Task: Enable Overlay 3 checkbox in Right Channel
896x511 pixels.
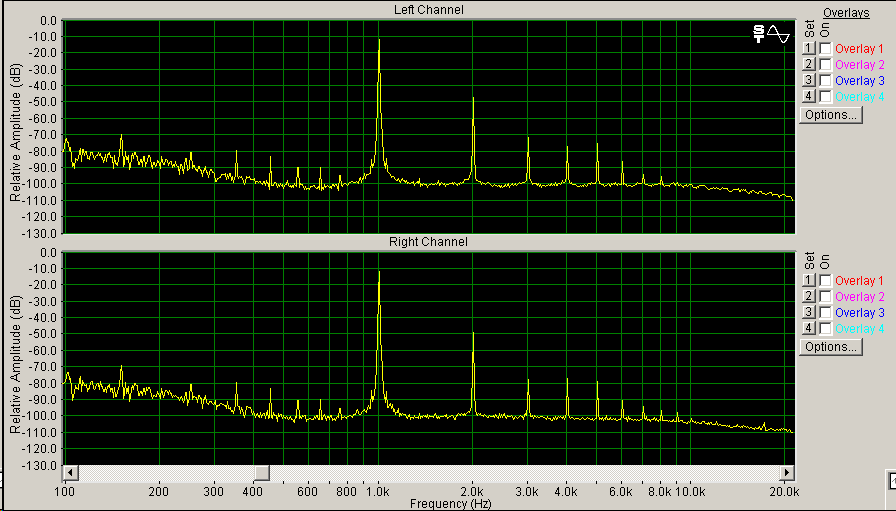Action: pos(825,313)
